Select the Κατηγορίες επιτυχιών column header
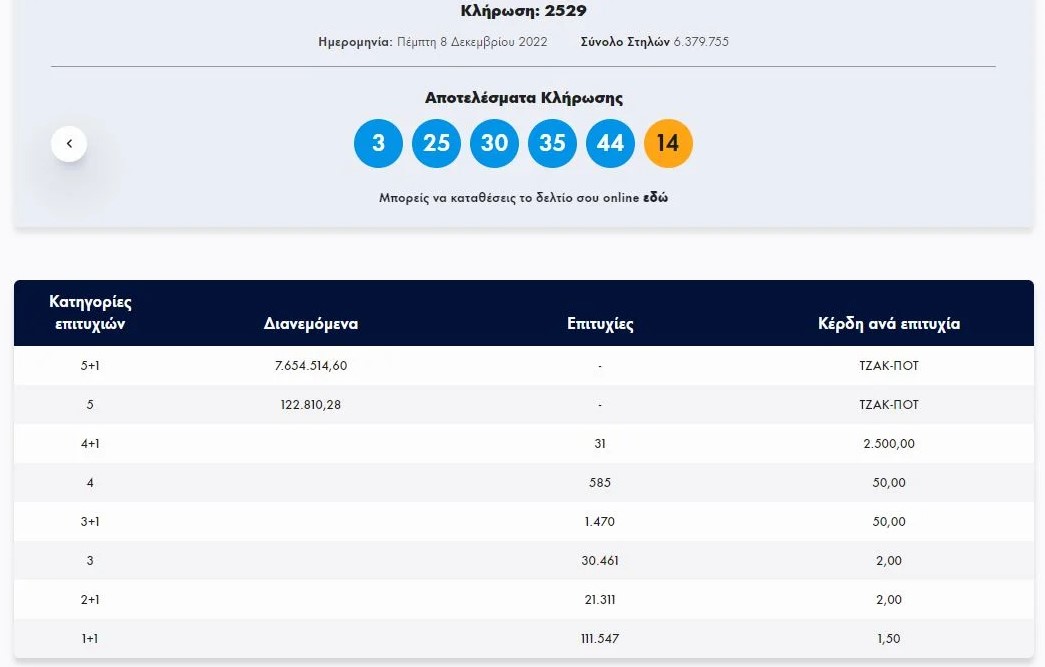Viewport: 1045px width, 667px height. point(90,312)
